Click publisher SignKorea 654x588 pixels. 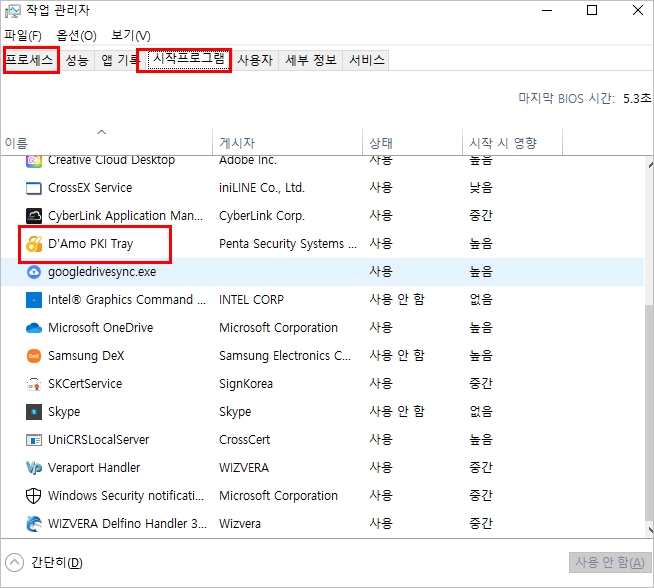[x=246, y=384]
